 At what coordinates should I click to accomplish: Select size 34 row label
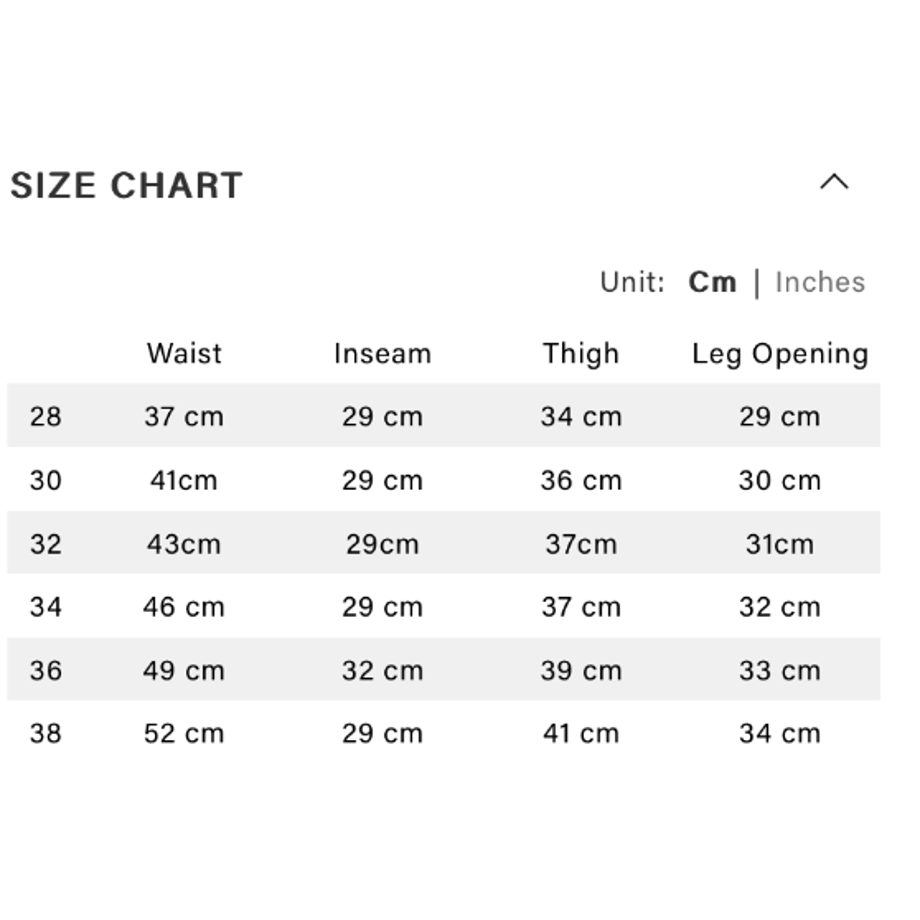click(x=46, y=607)
